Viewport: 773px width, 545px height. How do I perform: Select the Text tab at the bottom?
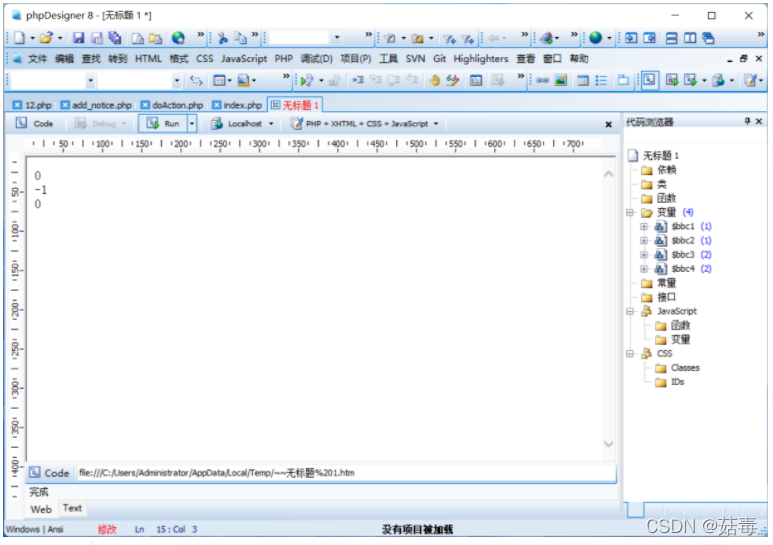tap(72, 508)
